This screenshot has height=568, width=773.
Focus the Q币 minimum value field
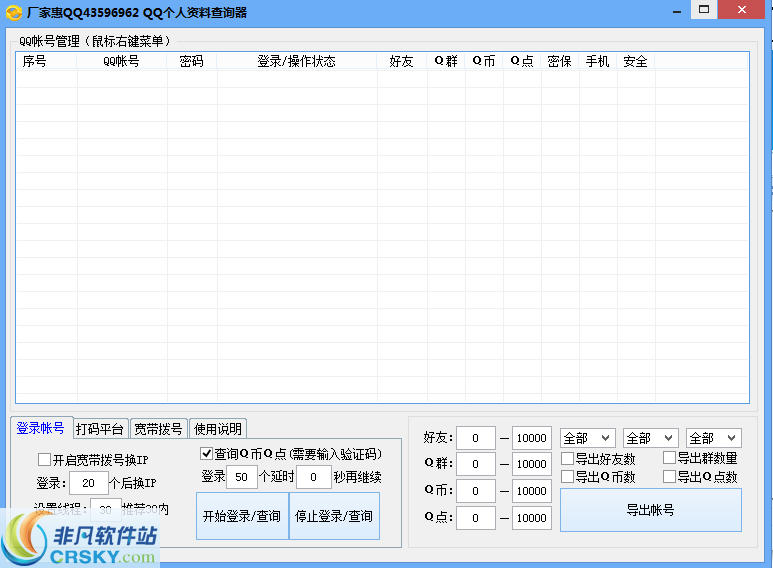pos(476,491)
